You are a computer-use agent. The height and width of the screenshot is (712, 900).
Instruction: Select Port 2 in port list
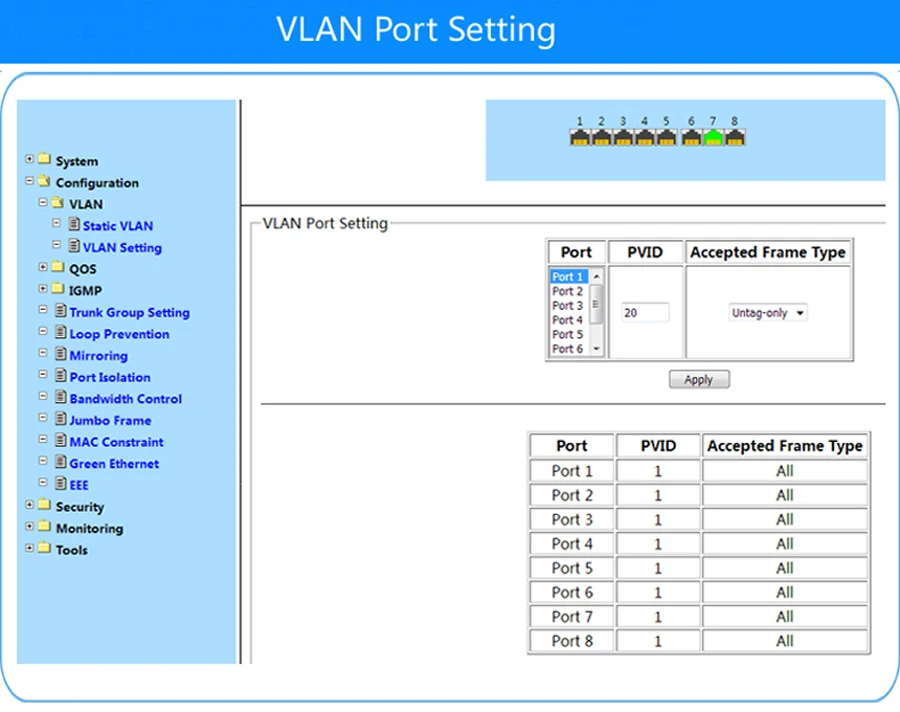[569, 291]
